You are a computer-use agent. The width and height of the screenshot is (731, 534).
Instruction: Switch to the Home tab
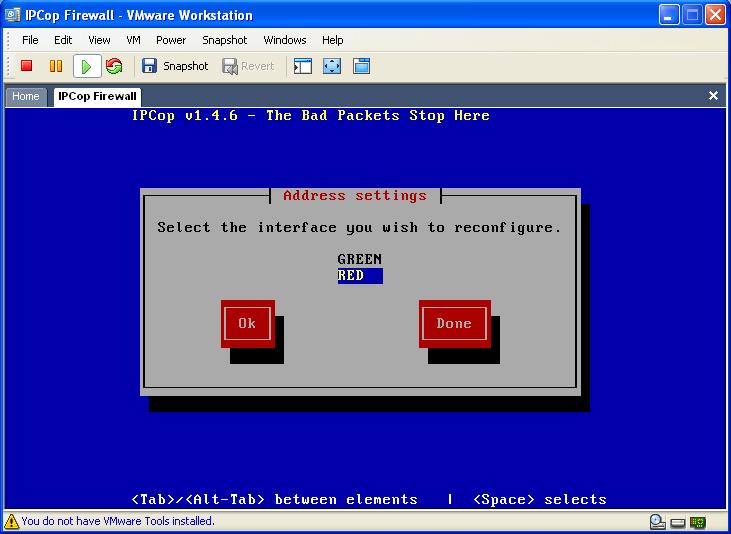[26, 97]
